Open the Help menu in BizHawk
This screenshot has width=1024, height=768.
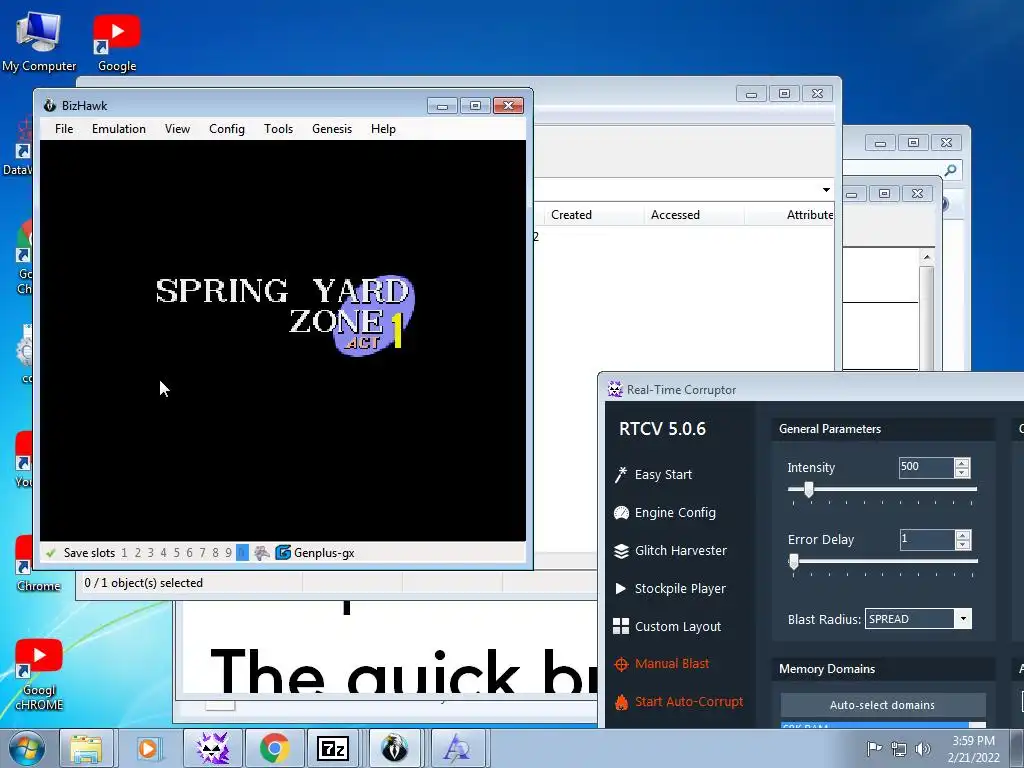pos(383,129)
